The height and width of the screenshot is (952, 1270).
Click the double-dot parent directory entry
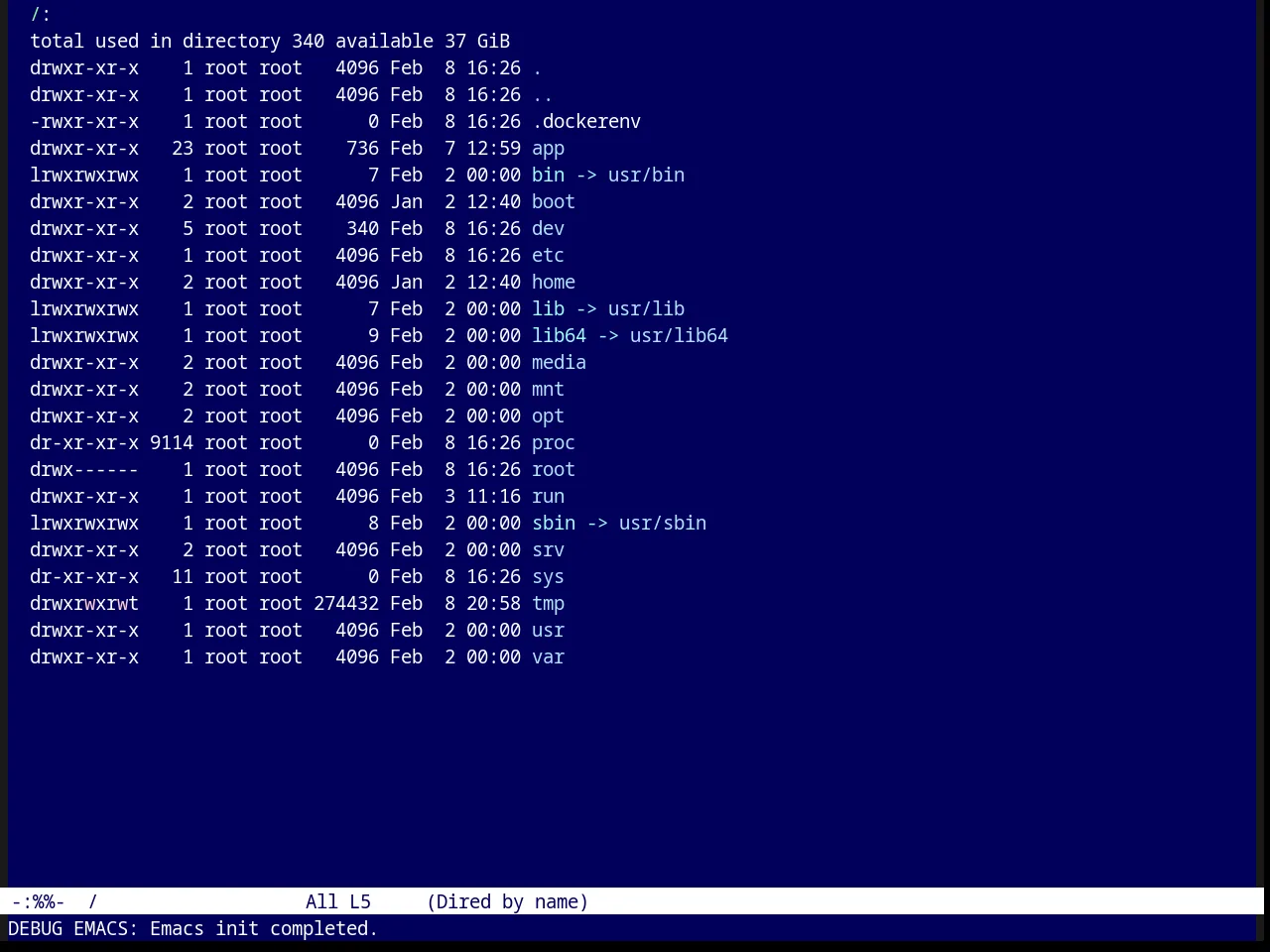(x=543, y=95)
